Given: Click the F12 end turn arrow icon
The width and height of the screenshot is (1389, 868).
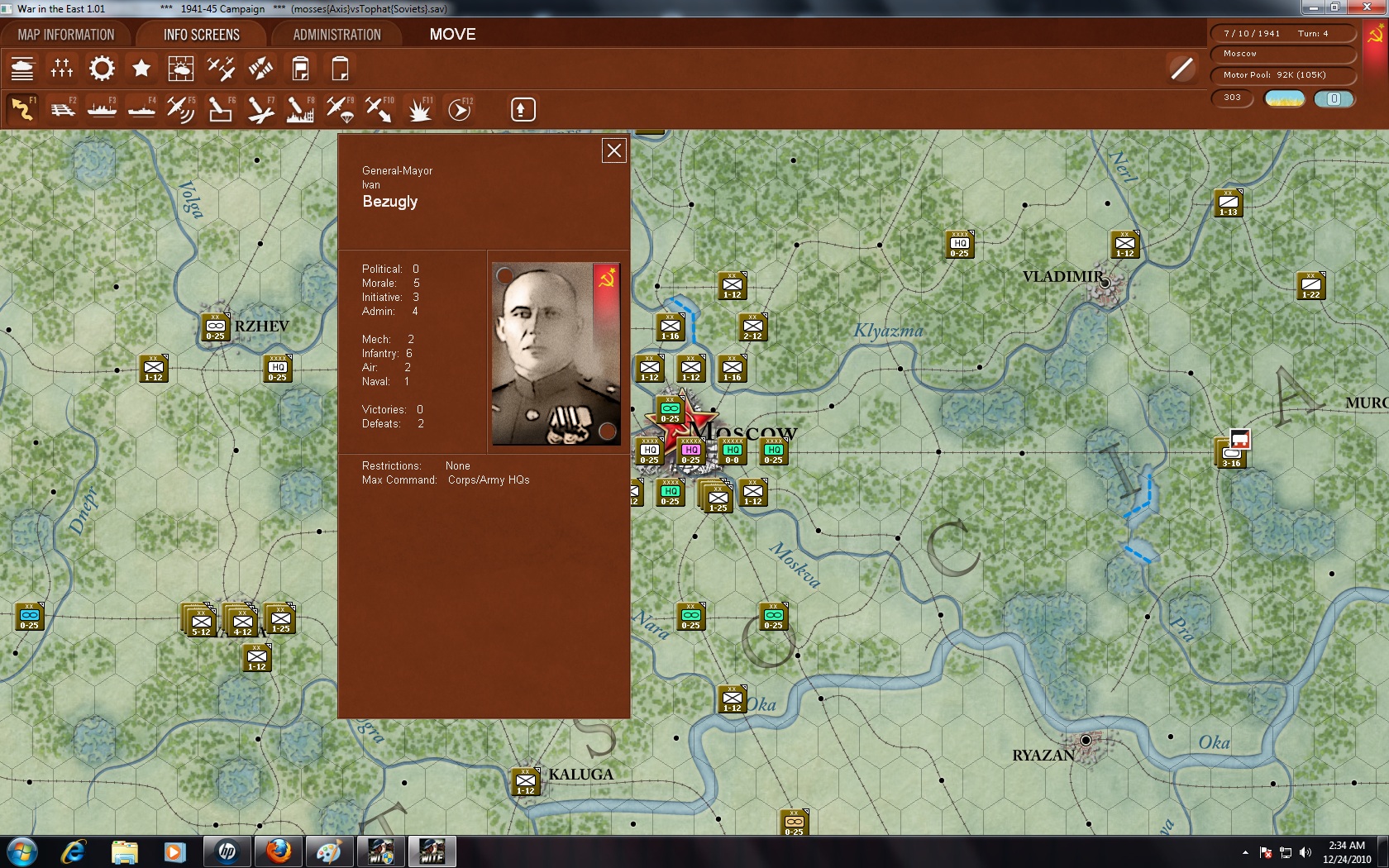Looking at the screenshot, I should click(x=460, y=109).
